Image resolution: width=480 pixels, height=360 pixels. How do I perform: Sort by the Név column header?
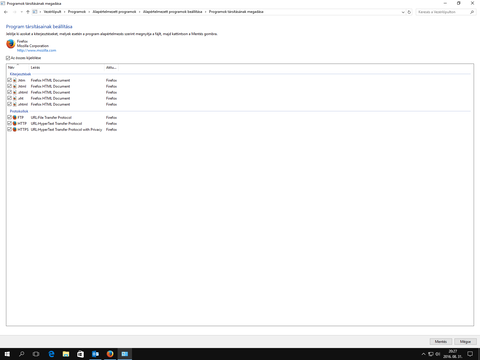click(x=18, y=68)
